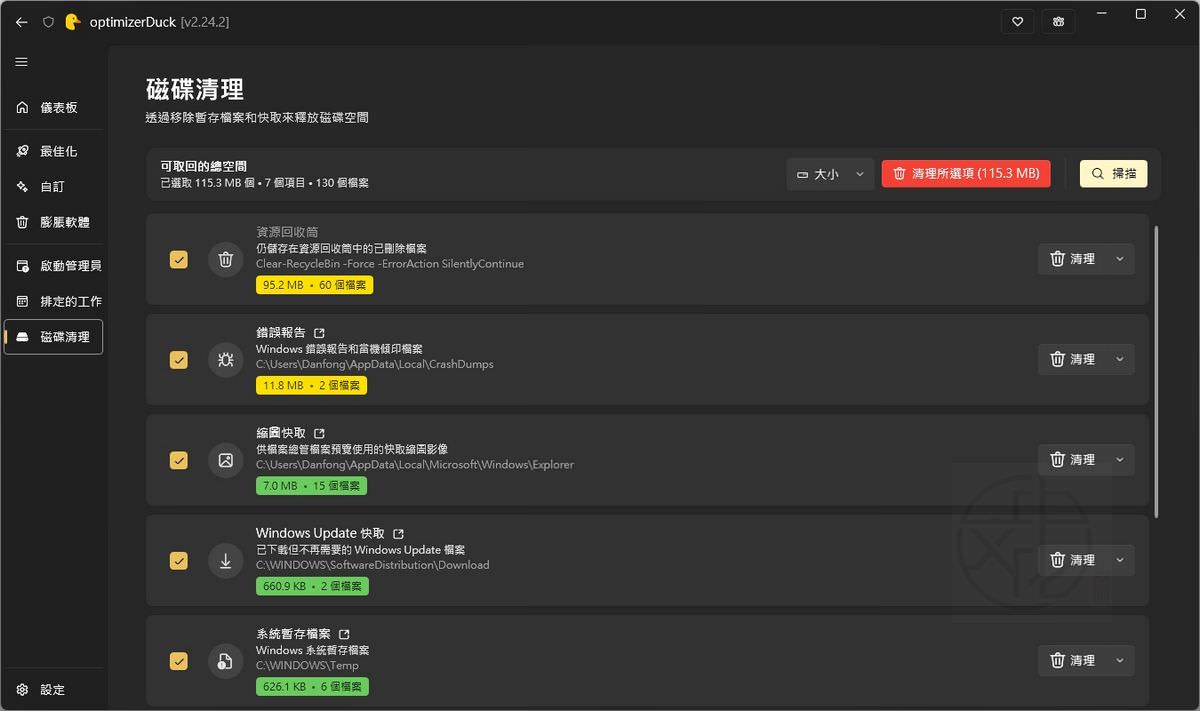Open the 大小 sort dropdown
The width and height of the screenshot is (1200, 711).
point(830,174)
